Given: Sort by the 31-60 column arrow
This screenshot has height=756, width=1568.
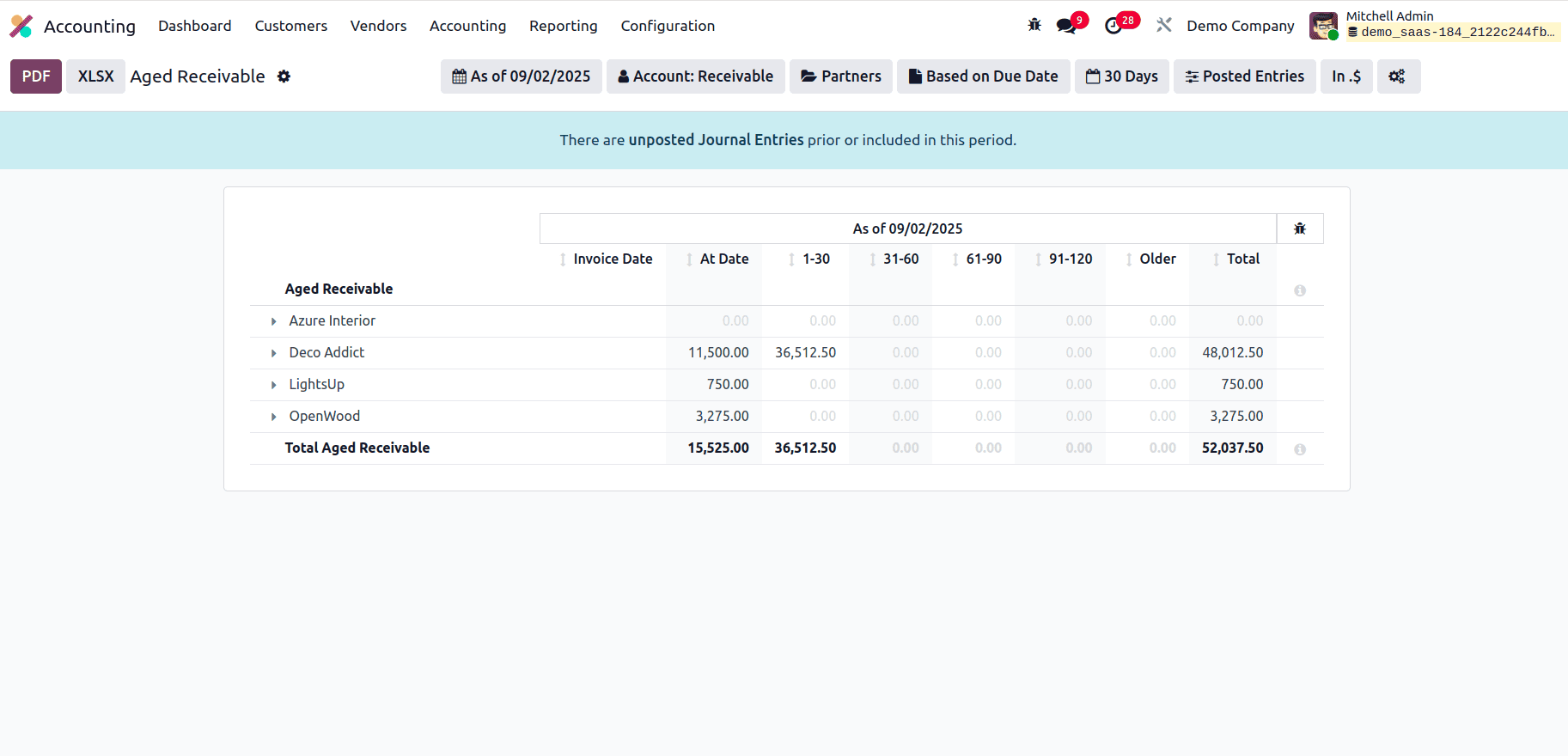Looking at the screenshot, I should [873, 259].
